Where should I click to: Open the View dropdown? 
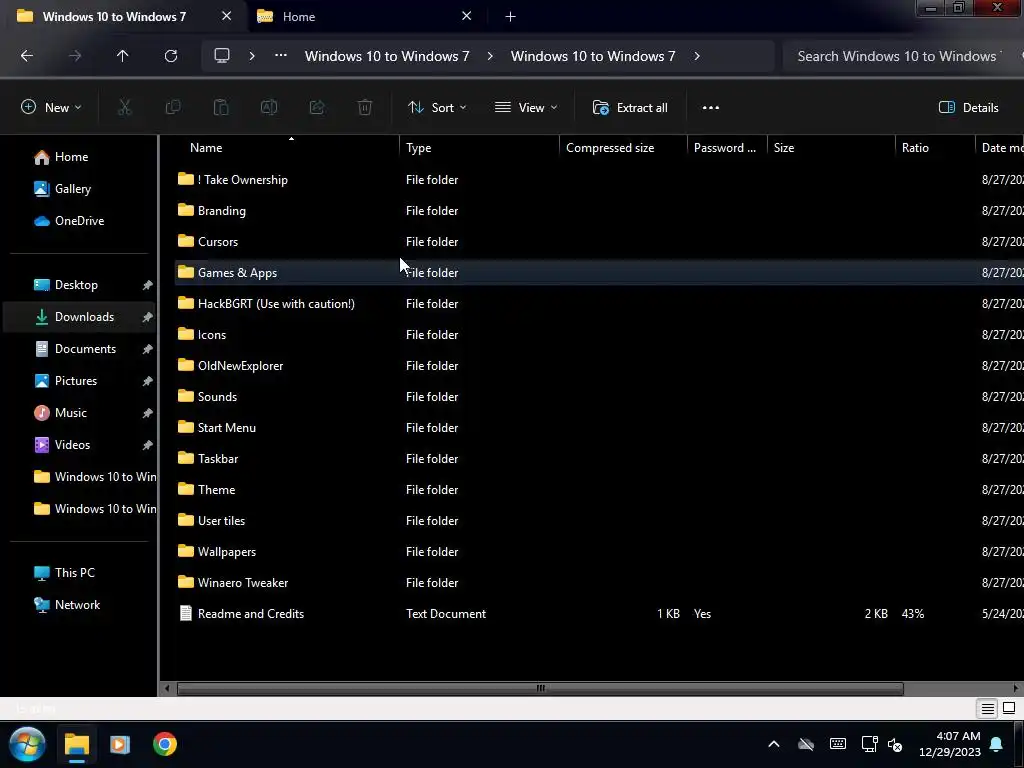click(526, 108)
